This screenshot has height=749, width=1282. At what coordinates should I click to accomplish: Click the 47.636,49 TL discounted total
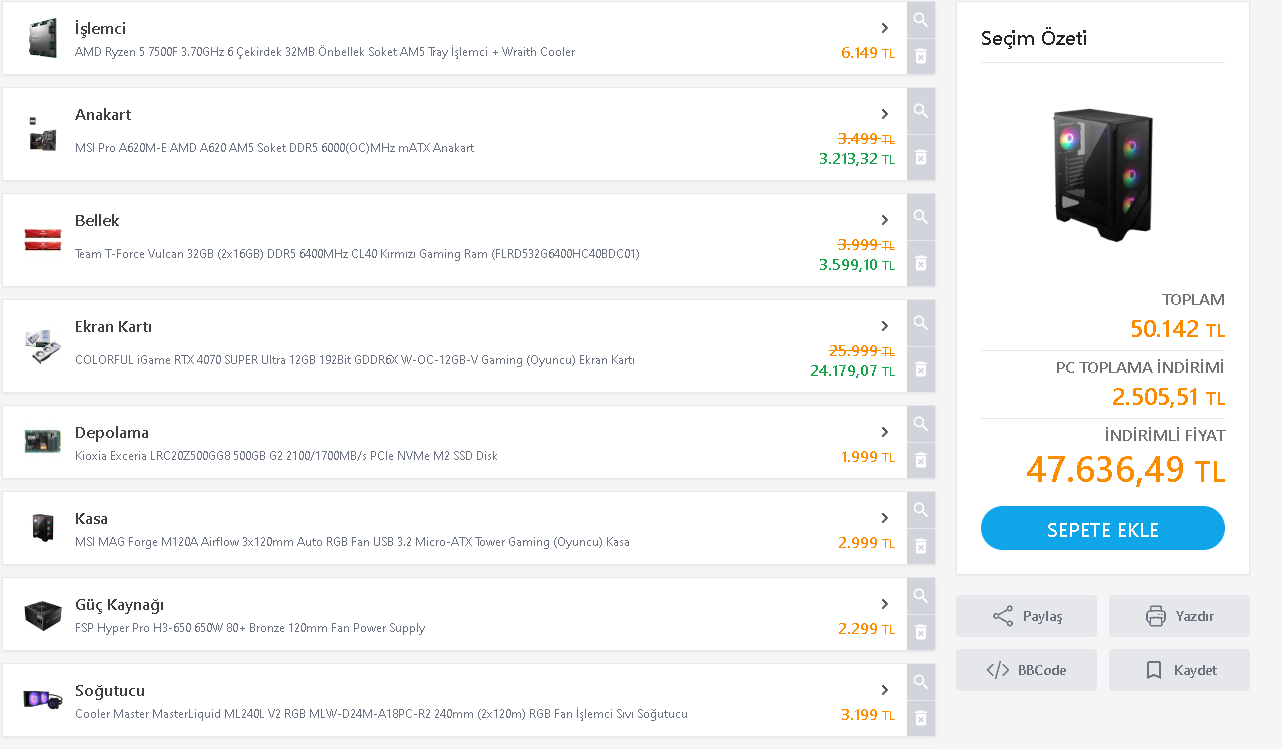click(1125, 469)
